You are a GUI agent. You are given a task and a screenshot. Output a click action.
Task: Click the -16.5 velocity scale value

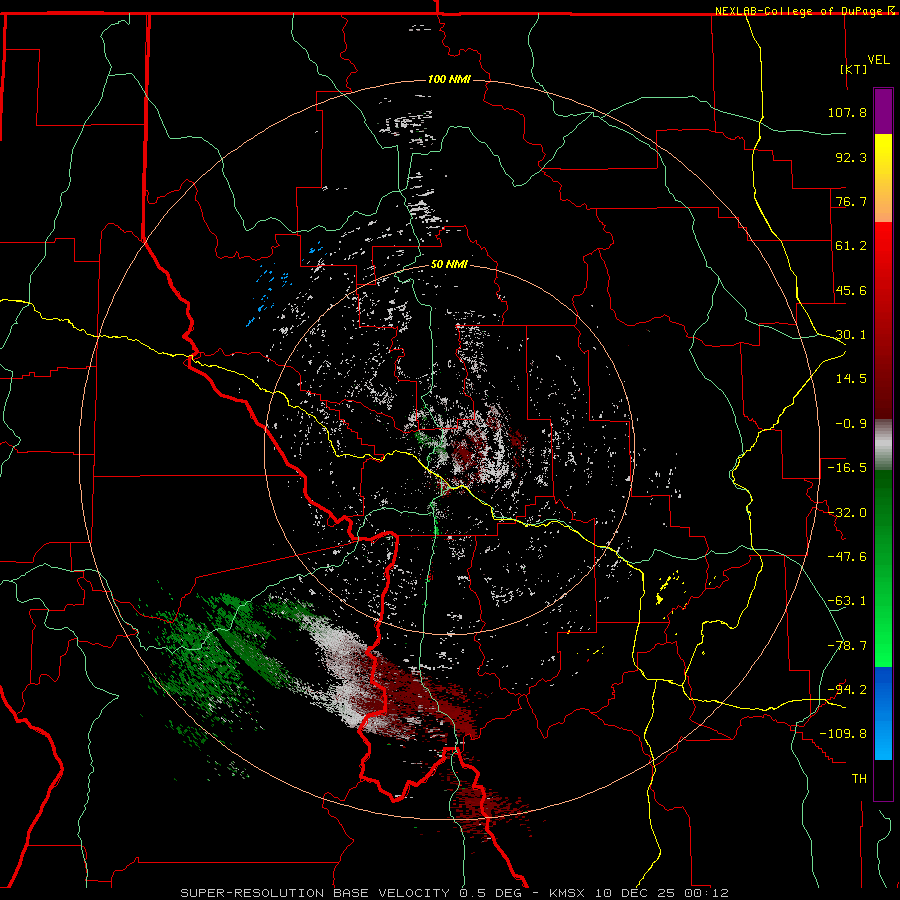(847, 468)
